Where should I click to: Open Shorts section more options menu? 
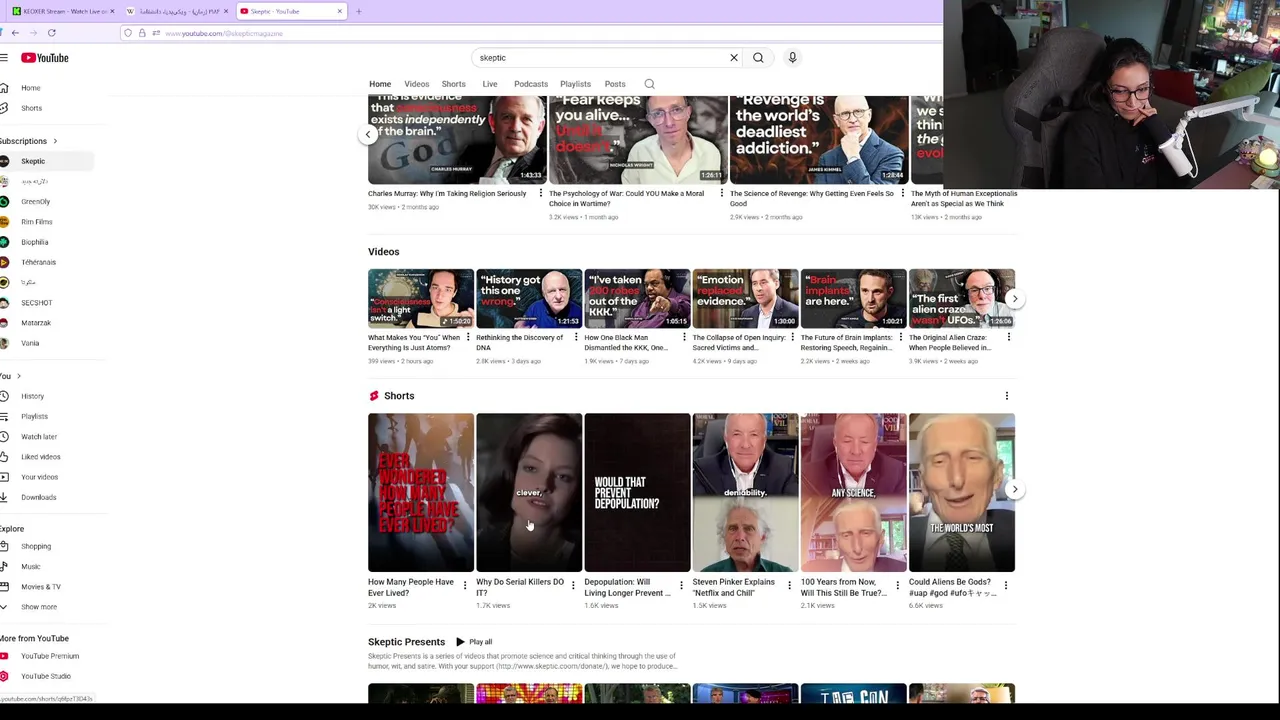click(x=1007, y=396)
